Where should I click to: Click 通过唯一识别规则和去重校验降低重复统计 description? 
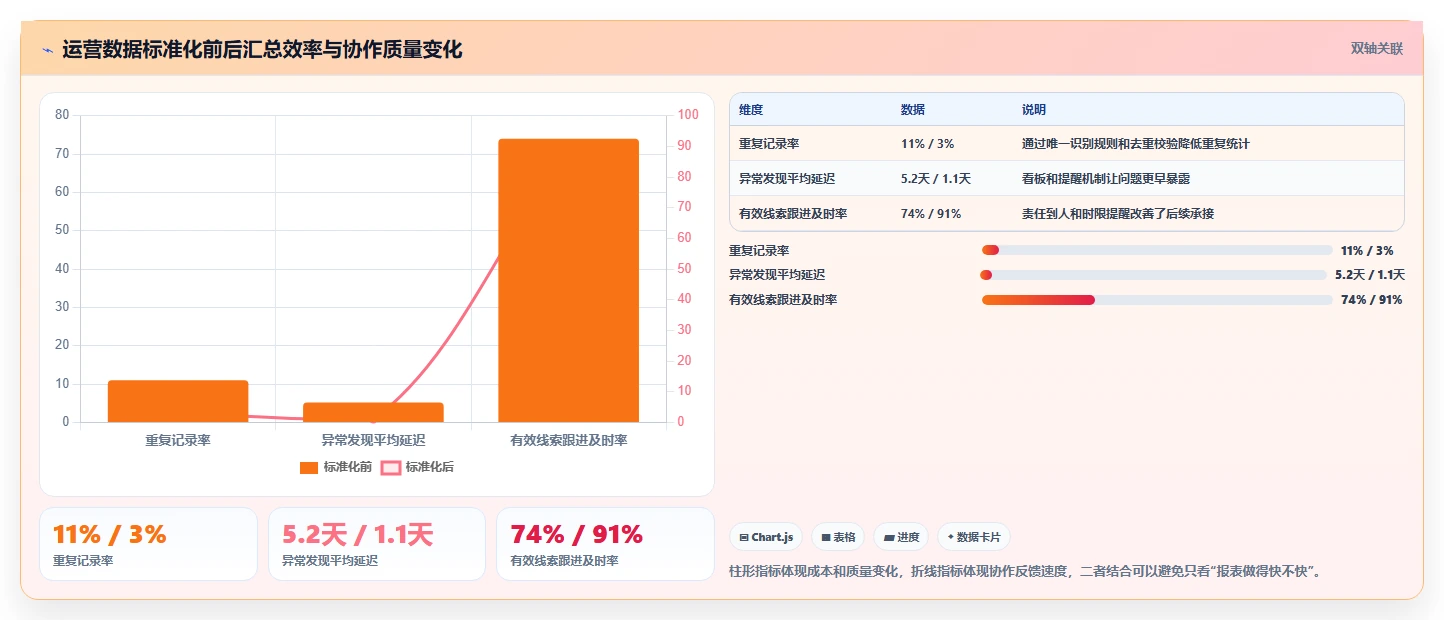[x=1136, y=144]
